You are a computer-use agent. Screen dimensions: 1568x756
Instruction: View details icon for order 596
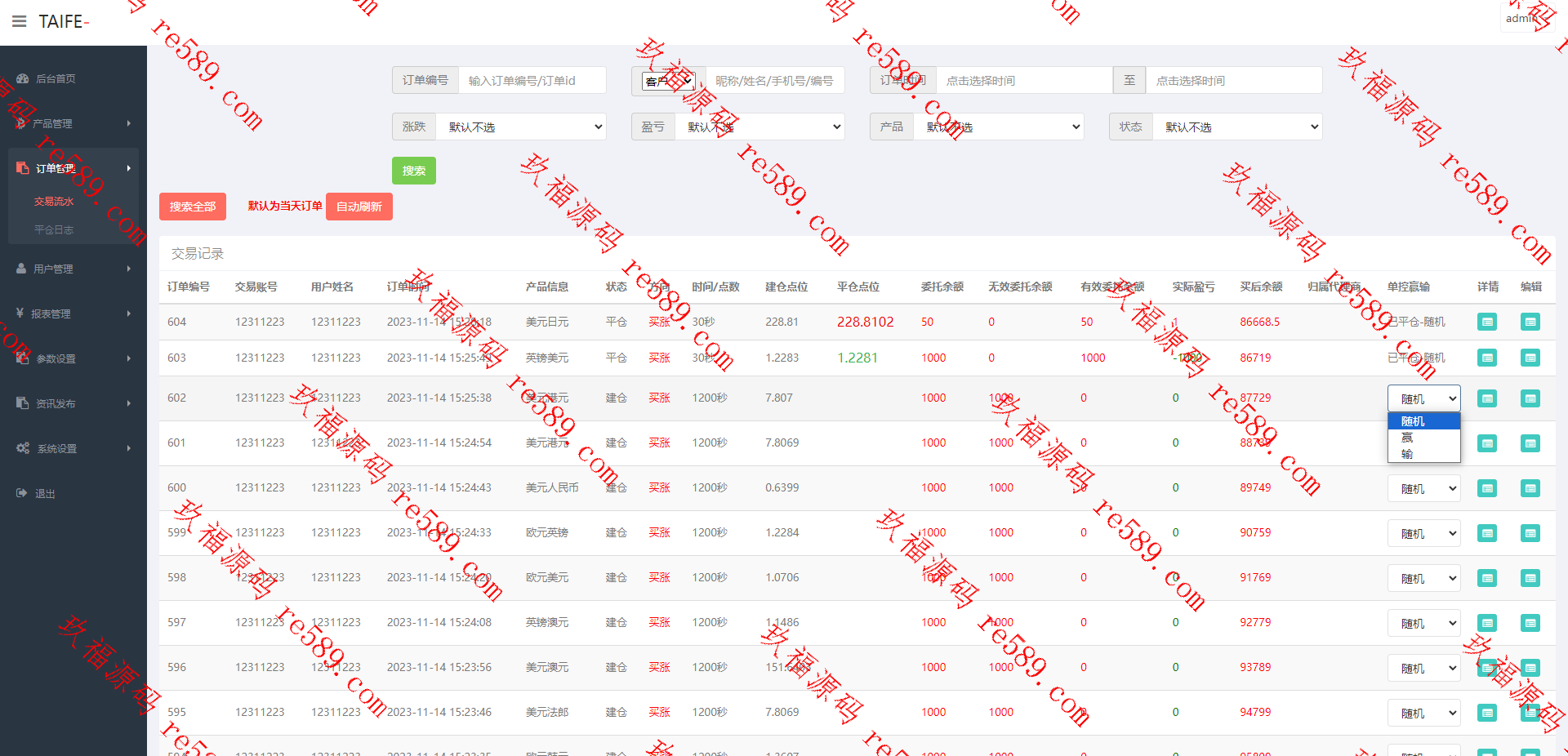click(x=1487, y=668)
